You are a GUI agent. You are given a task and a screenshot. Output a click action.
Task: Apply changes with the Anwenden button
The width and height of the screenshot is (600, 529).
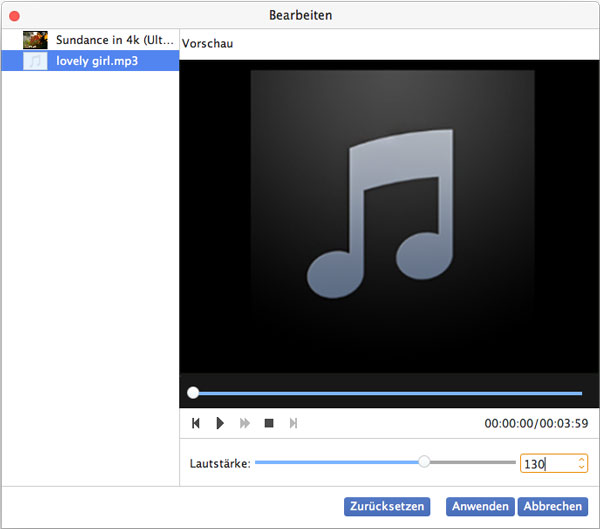[x=480, y=506]
